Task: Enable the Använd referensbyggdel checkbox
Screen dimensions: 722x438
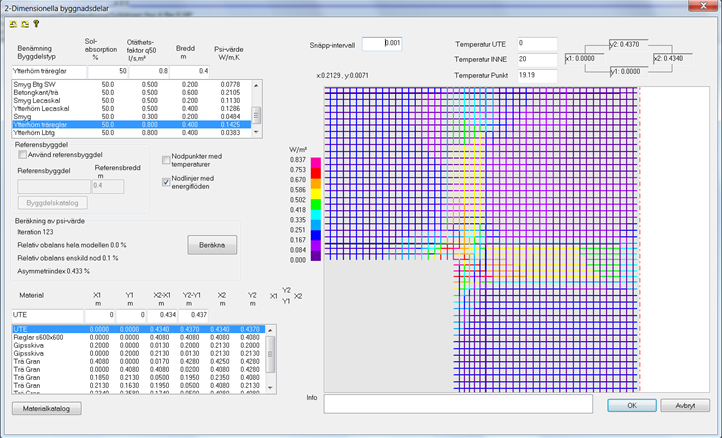Action: (22, 155)
